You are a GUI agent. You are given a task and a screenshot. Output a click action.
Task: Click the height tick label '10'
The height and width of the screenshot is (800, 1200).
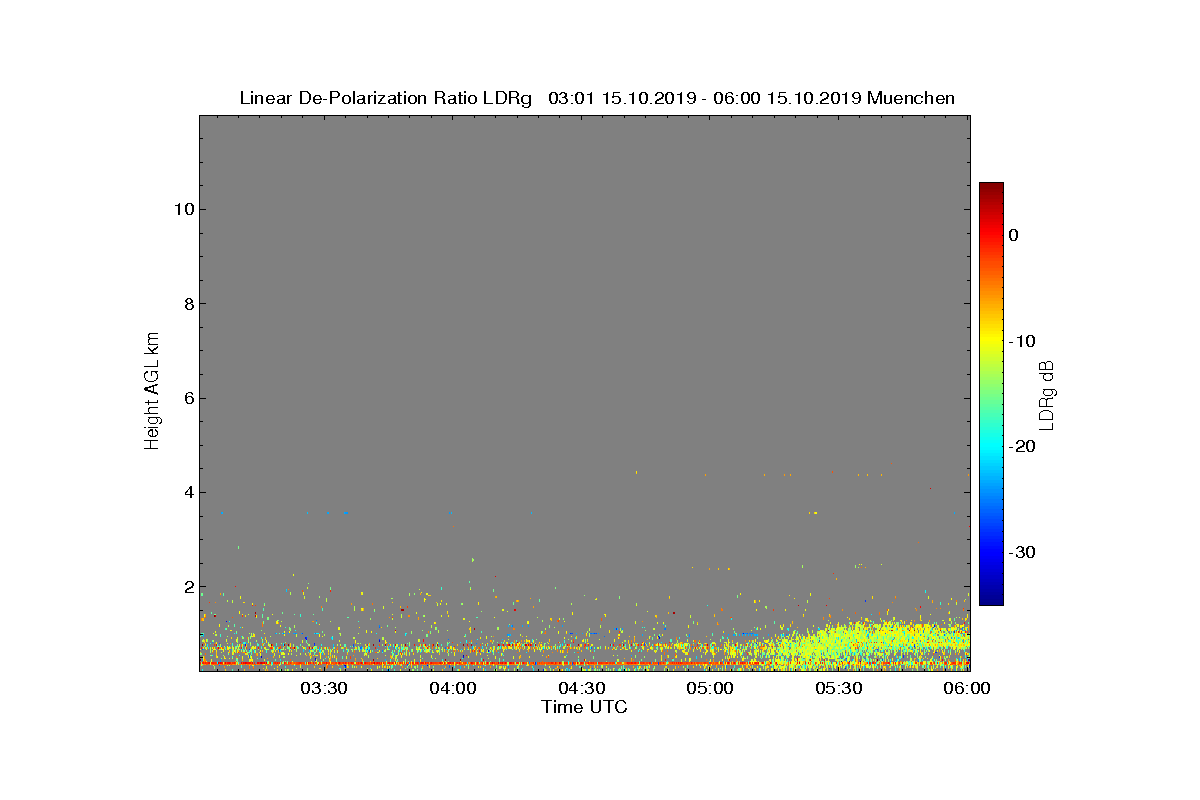pyautogui.click(x=182, y=209)
